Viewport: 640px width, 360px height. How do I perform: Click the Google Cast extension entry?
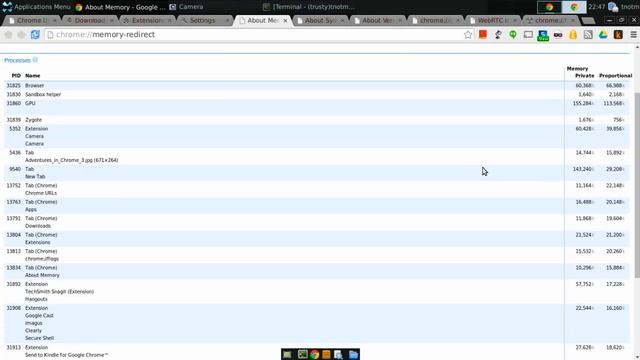[39, 316]
